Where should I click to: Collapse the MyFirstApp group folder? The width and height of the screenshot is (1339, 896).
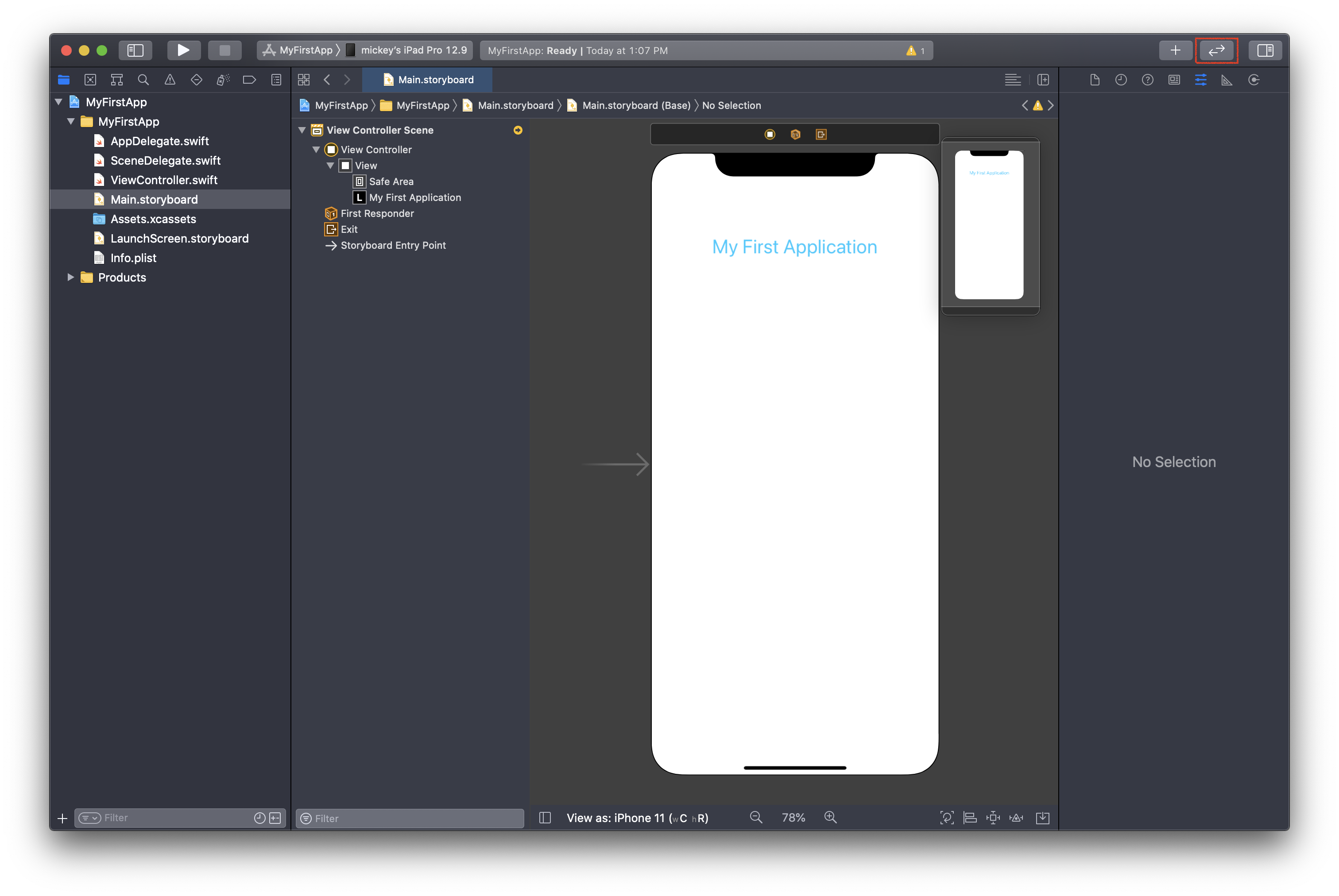(x=71, y=121)
